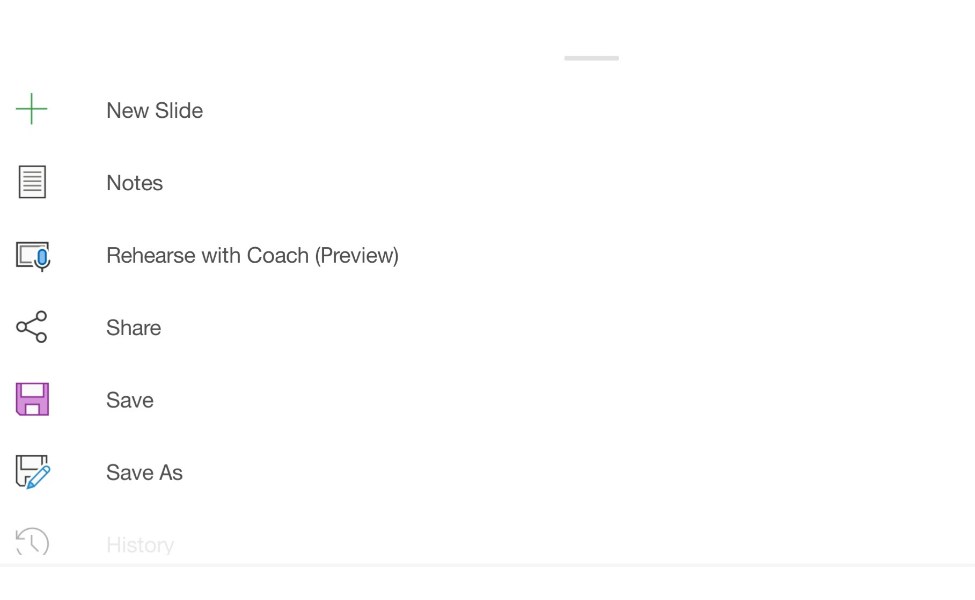This screenshot has height=600, width=975.
Task: Tap the three-node Share icon
Action: (32, 327)
